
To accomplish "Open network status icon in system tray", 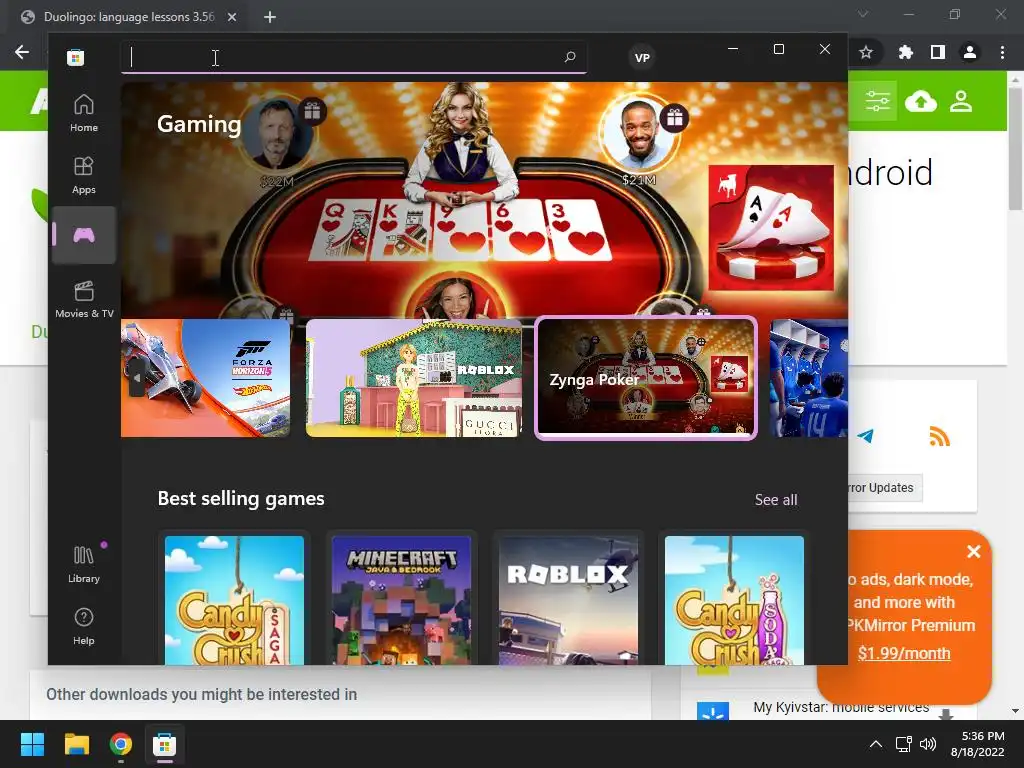I will [904, 744].
